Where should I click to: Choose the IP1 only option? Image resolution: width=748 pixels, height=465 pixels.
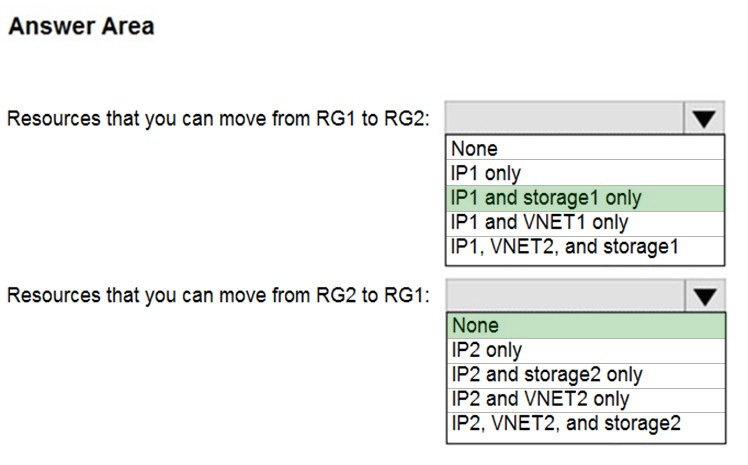pyautogui.click(x=585, y=173)
